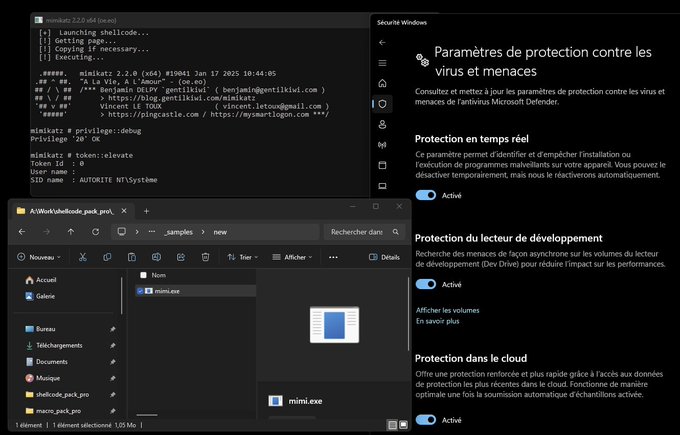This screenshot has height=435, width=680.
Task: Open Windows Security hamburger menu
Action: (382, 63)
